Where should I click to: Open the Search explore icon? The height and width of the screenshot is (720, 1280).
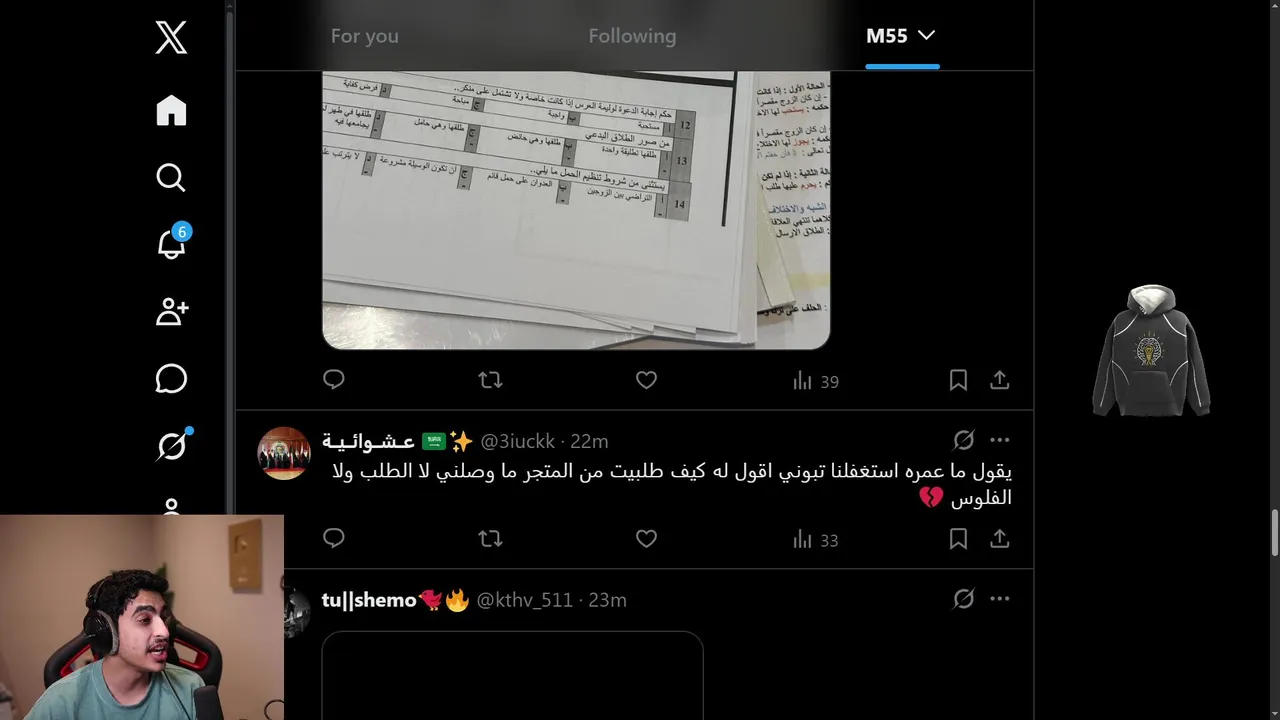[171, 177]
